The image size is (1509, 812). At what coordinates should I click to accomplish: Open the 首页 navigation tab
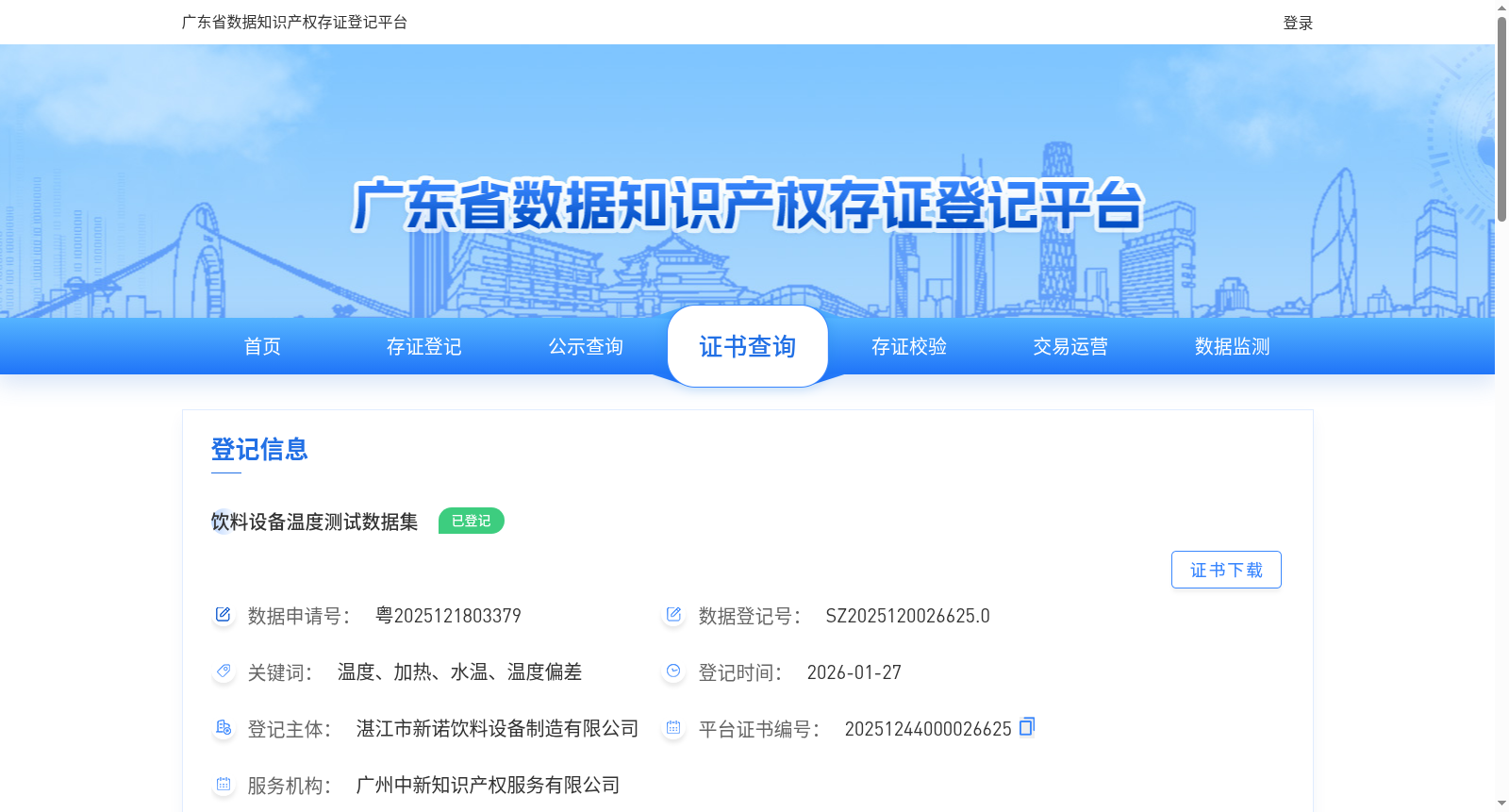point(262,347)
